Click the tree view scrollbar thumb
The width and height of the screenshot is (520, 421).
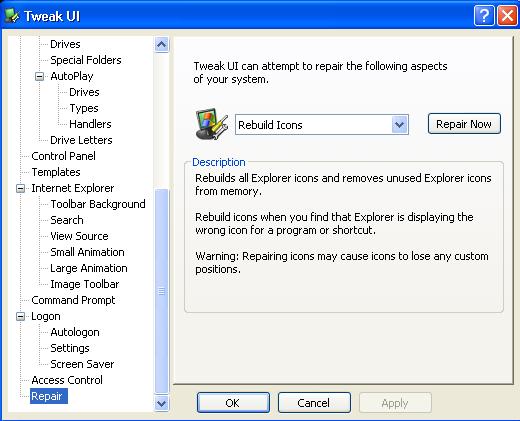point(162,291)
